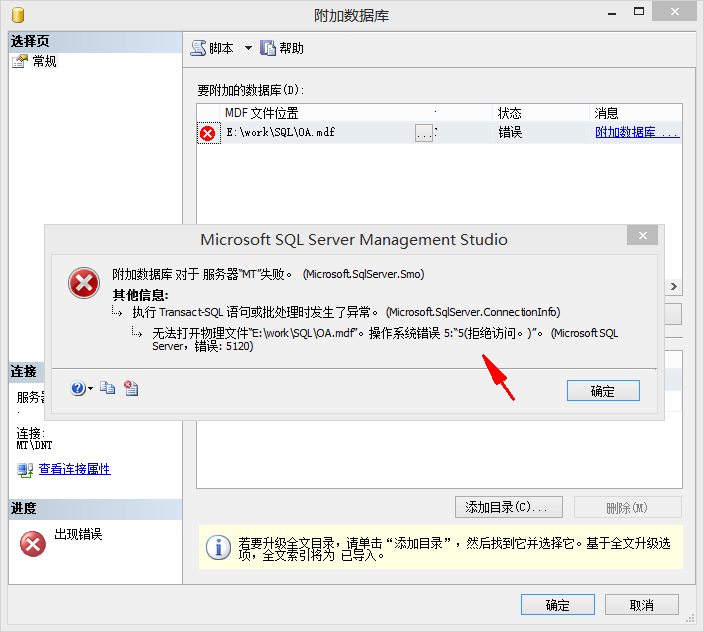Click the MT\DNT connection text
The image size is (704, 632).
coord(34,445)
